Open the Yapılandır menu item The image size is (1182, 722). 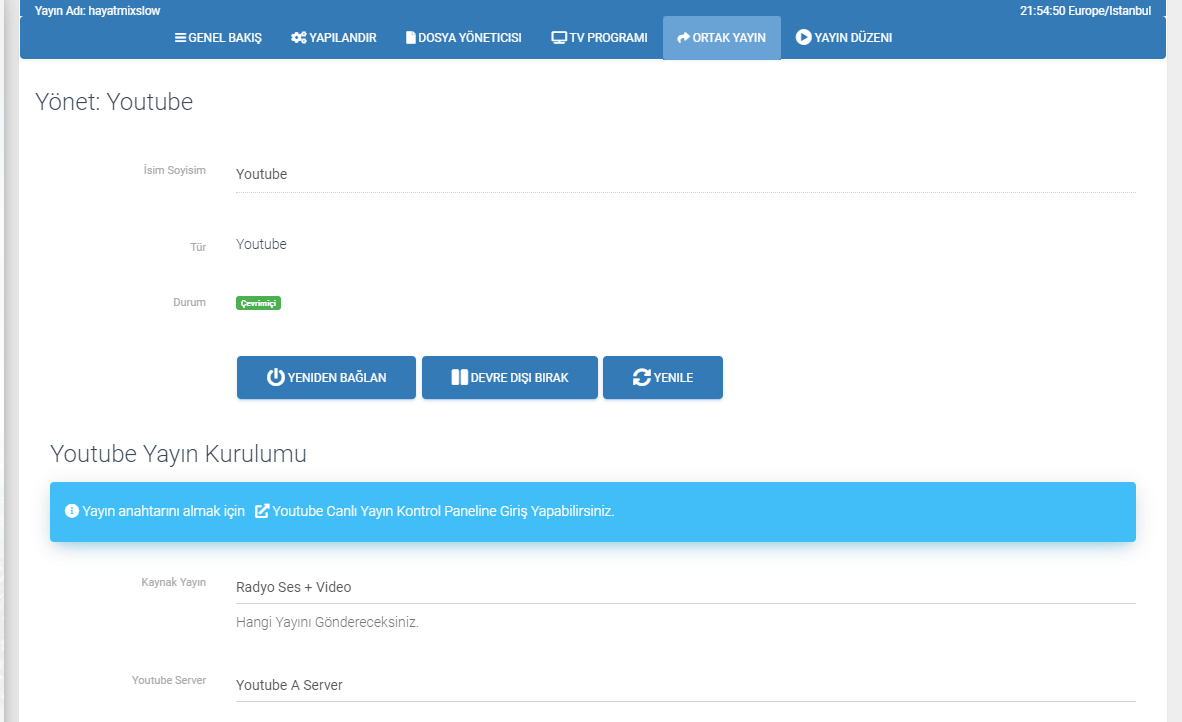[x=333, y=38]
